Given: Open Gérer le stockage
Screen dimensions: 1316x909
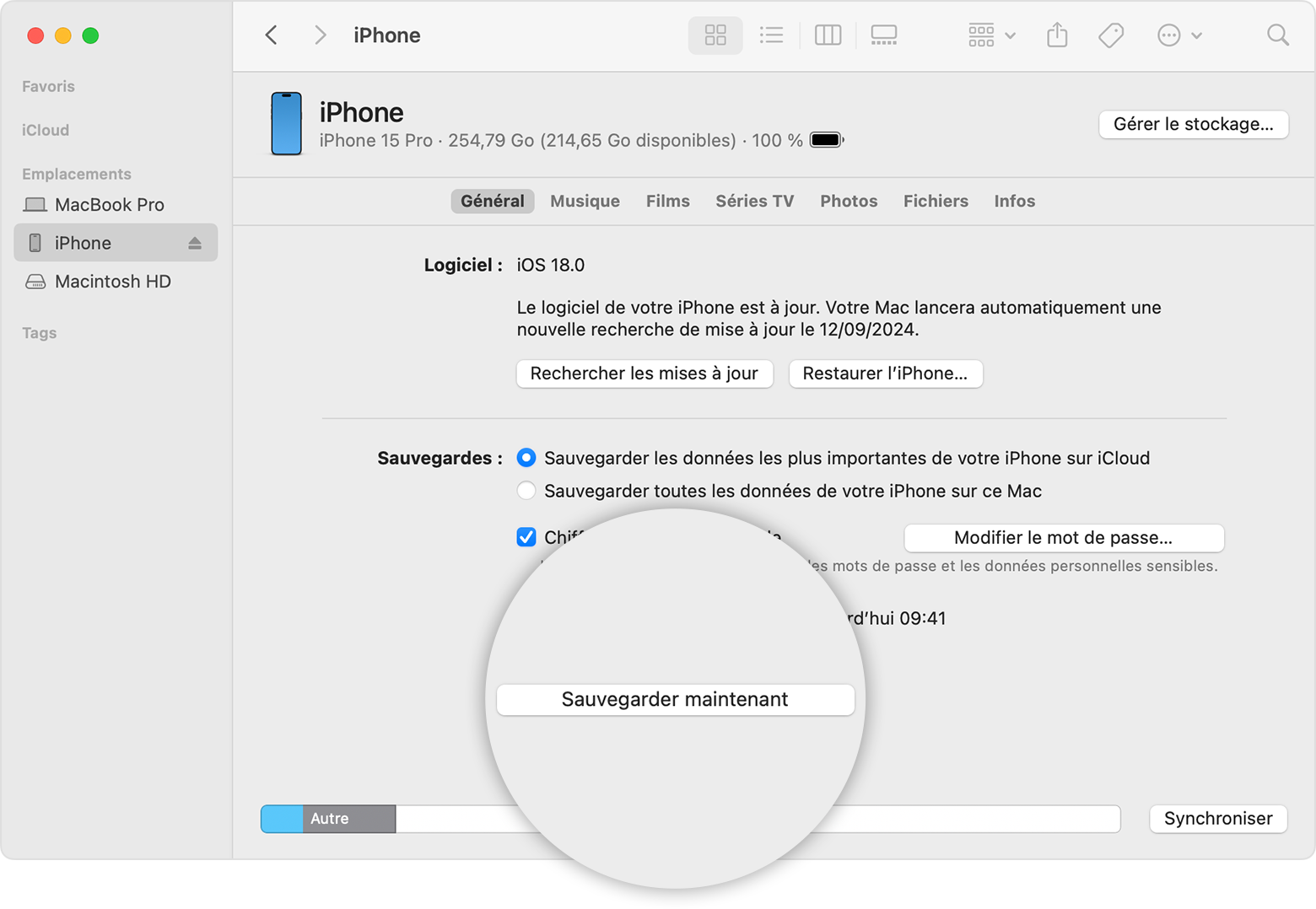Looking at the screenshot, I should pos(1193,124).
